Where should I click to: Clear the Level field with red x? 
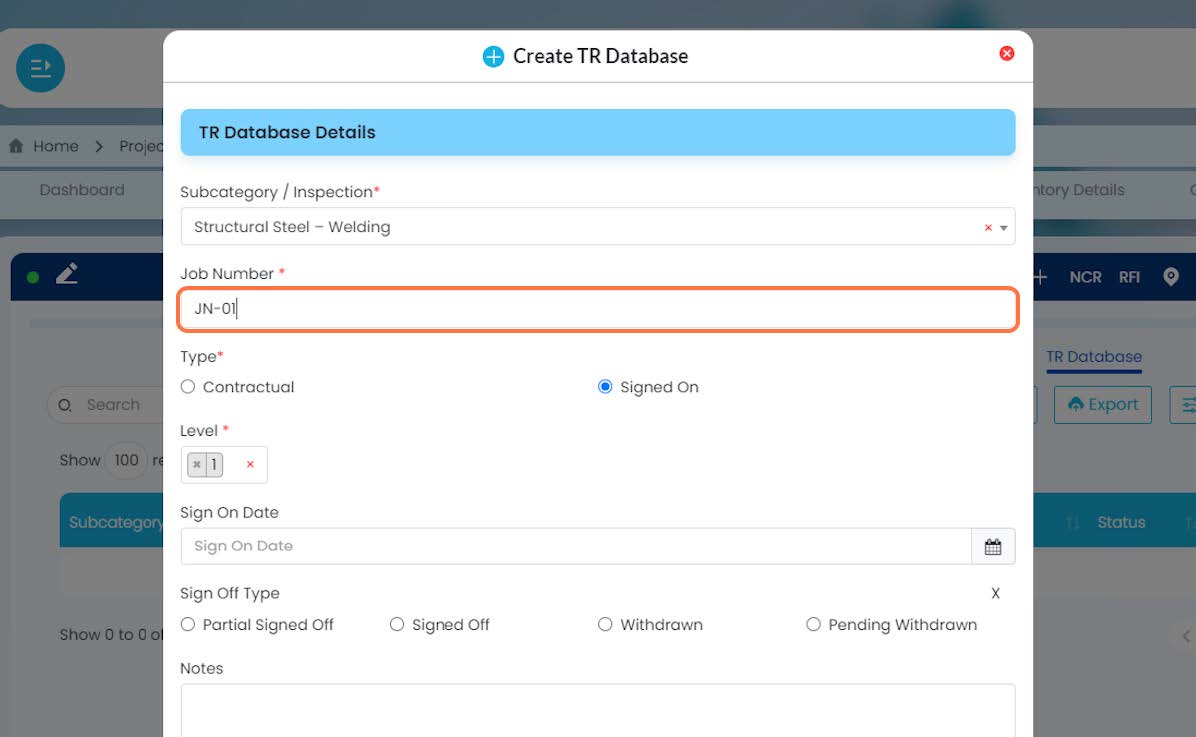[x=250, y=464]
